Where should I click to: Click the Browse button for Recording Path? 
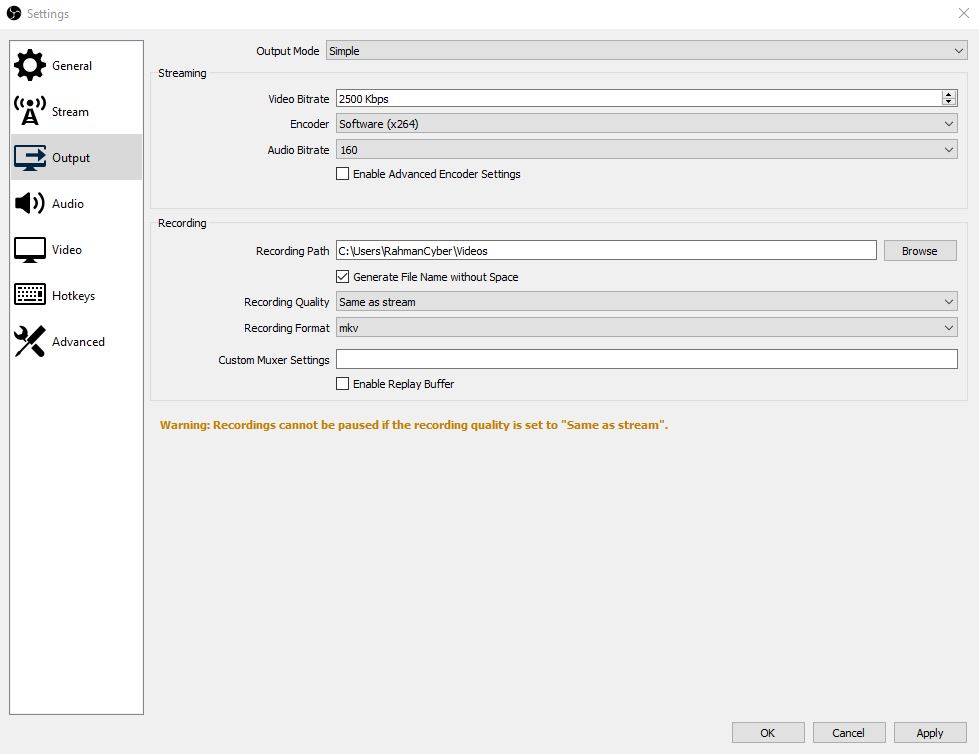tap(919, 250)
